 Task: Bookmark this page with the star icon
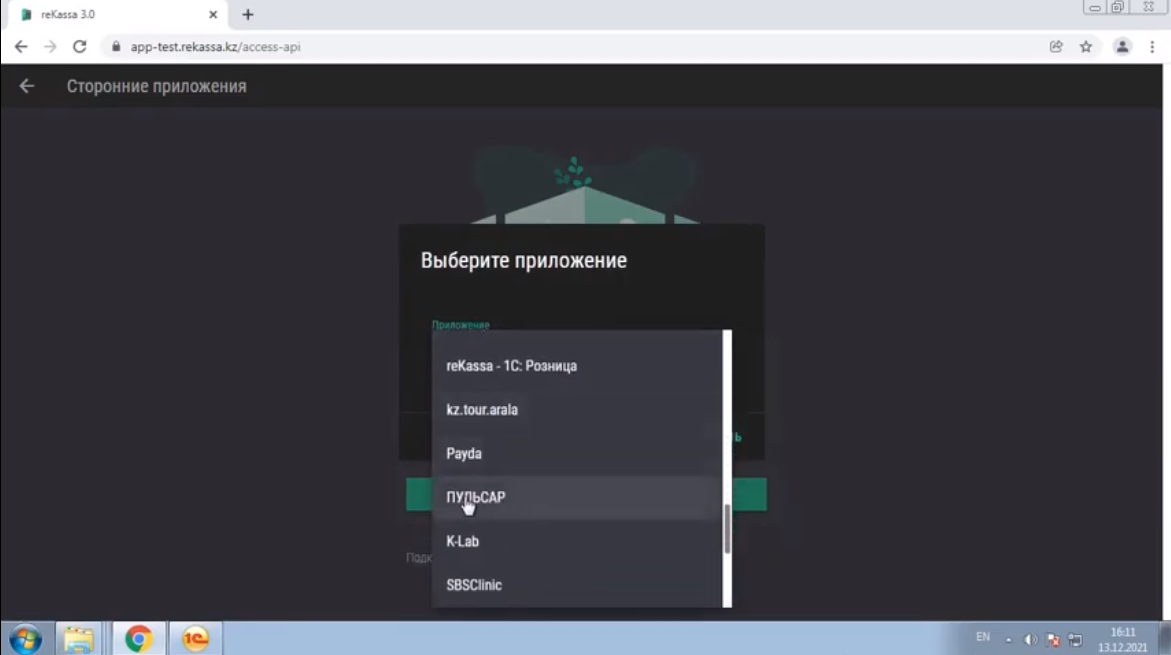(x=1086, y=46)
